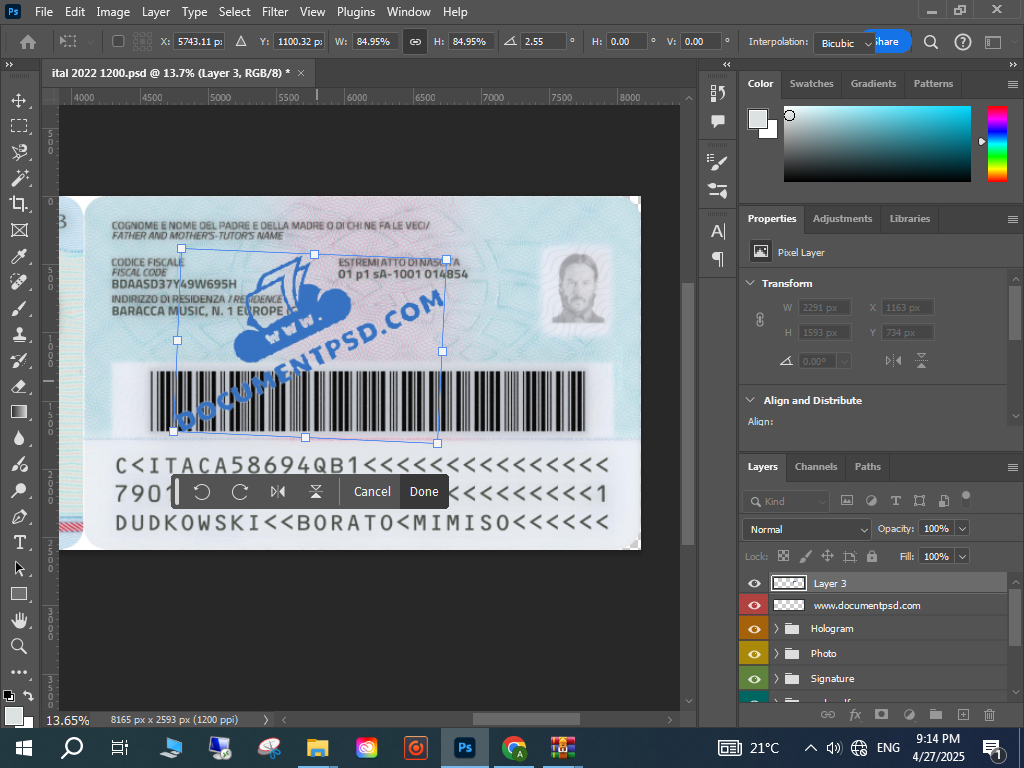
Task: Expand the Signature layer group
Action: (776, 679)
